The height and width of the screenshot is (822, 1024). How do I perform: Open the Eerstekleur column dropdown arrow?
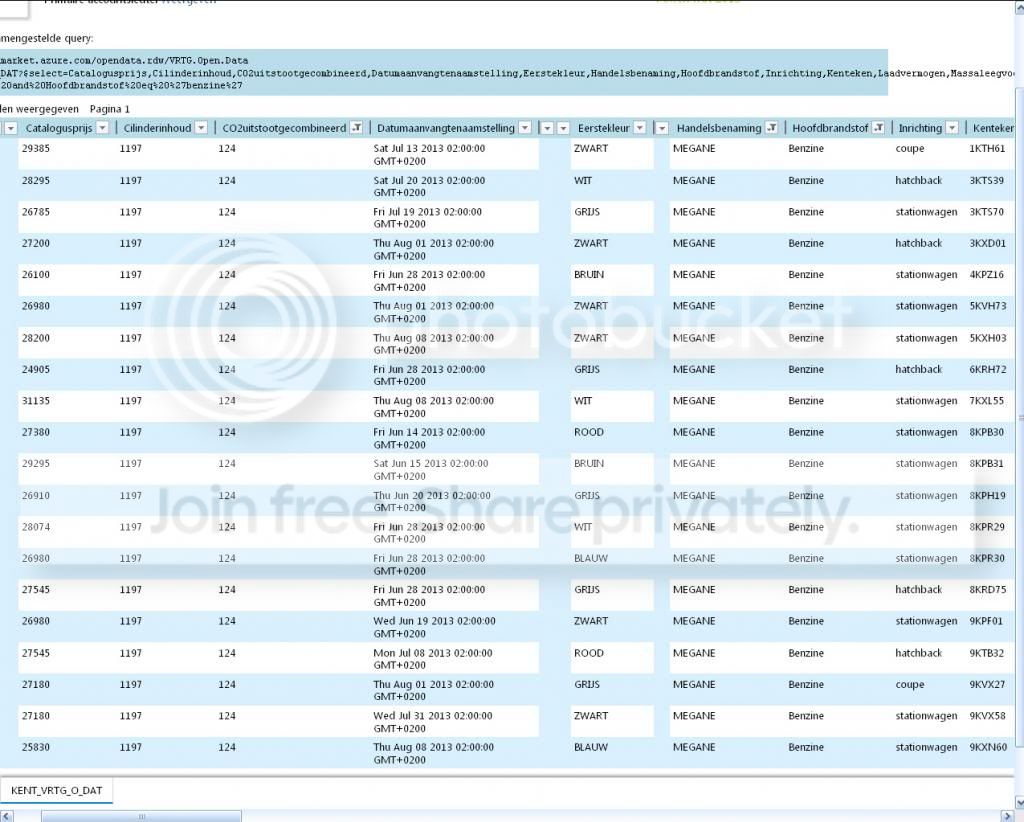639,128
